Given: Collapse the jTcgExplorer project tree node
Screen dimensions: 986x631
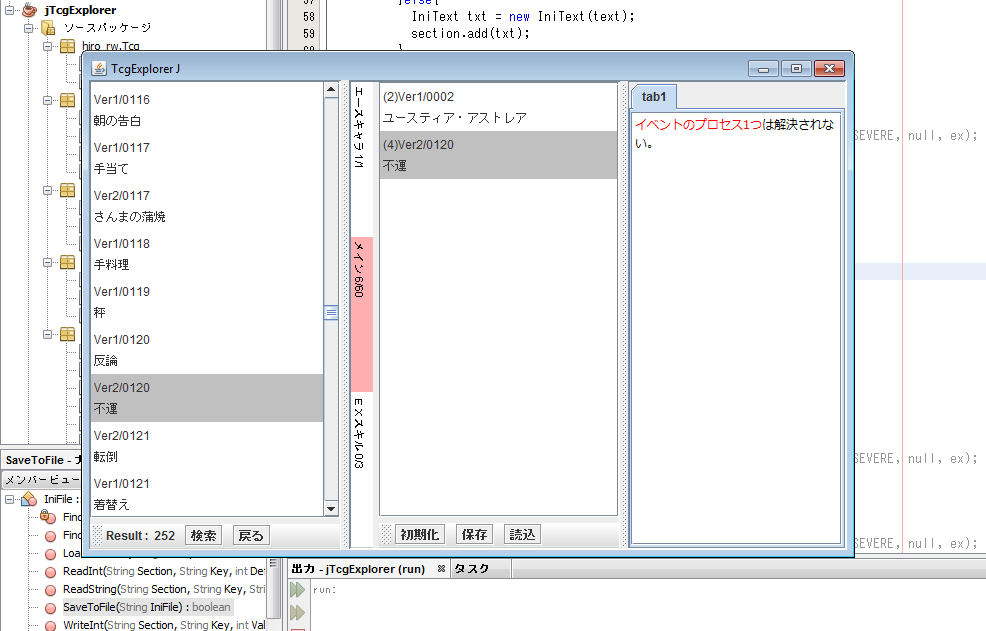Looking at the screenshot, I should (10, 10).
